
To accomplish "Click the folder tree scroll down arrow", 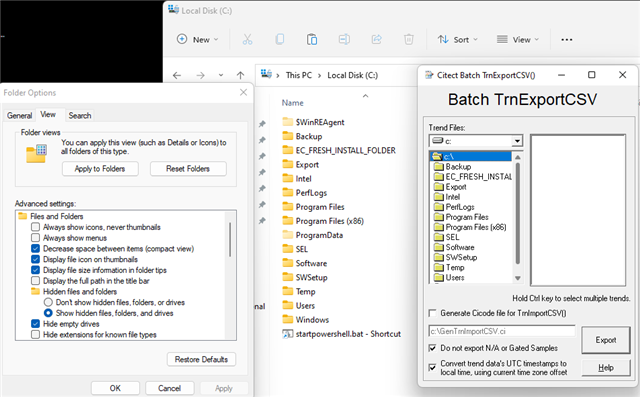I will (x=518, y=278).
